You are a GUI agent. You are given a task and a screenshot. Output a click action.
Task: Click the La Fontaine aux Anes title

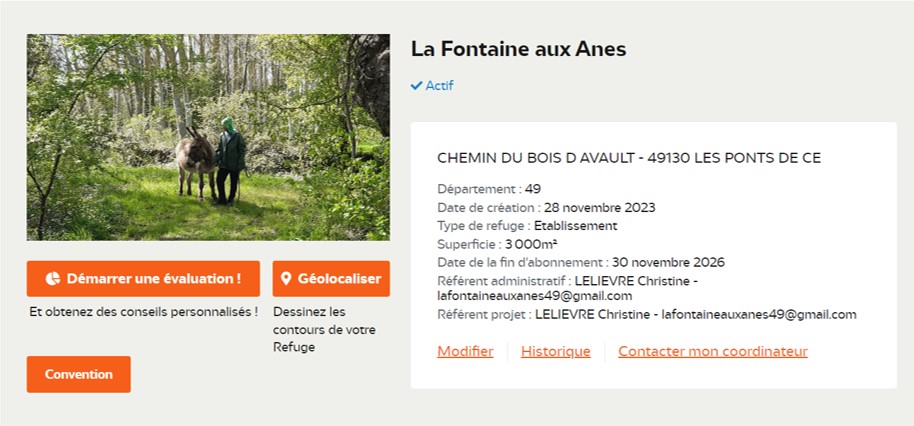click(x=518, y=49)
